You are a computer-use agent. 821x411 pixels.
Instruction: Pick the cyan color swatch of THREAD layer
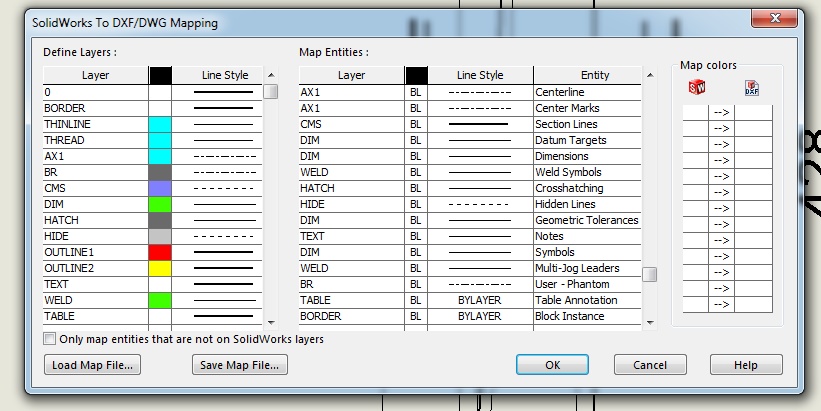coord(160,140)
